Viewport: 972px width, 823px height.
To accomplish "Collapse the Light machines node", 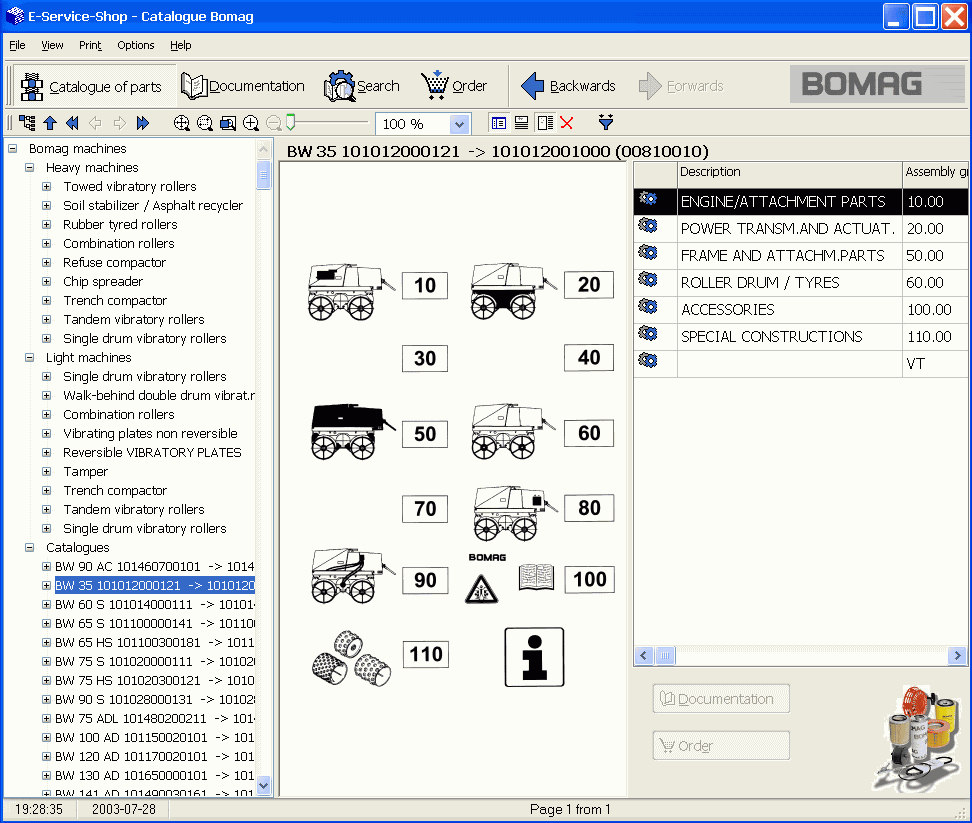I will point(29,358).
